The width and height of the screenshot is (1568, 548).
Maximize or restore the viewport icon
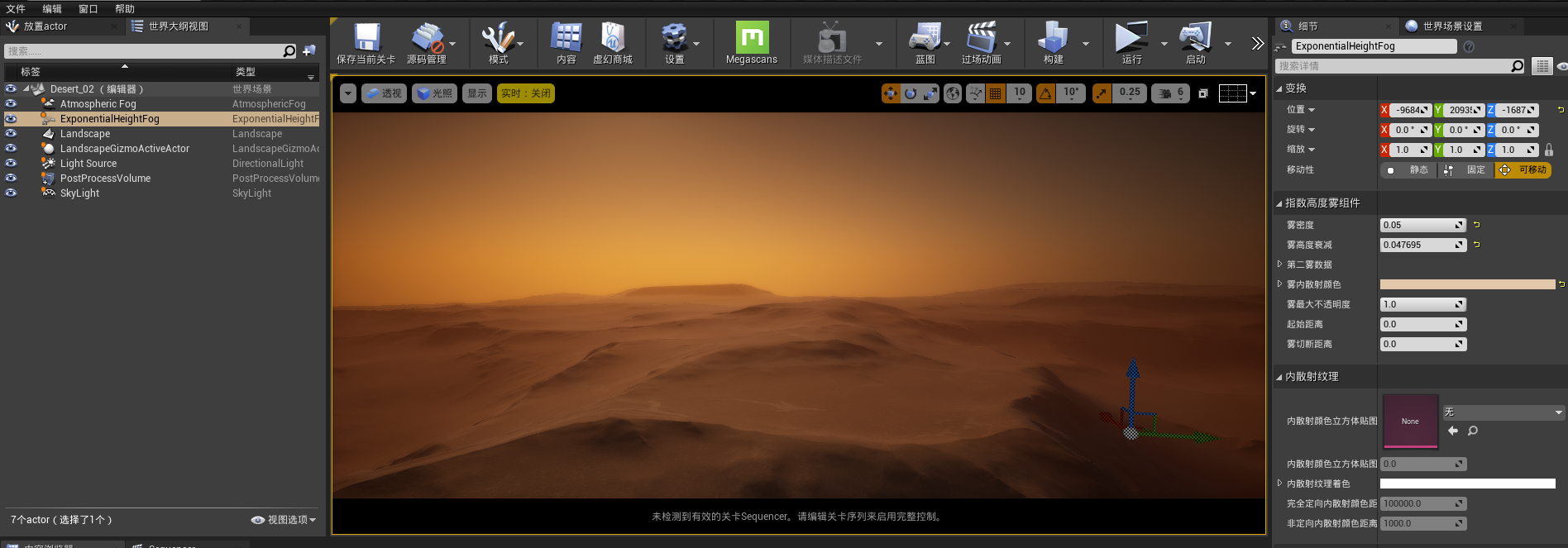pyautogui.click(x=1203, y=93)
